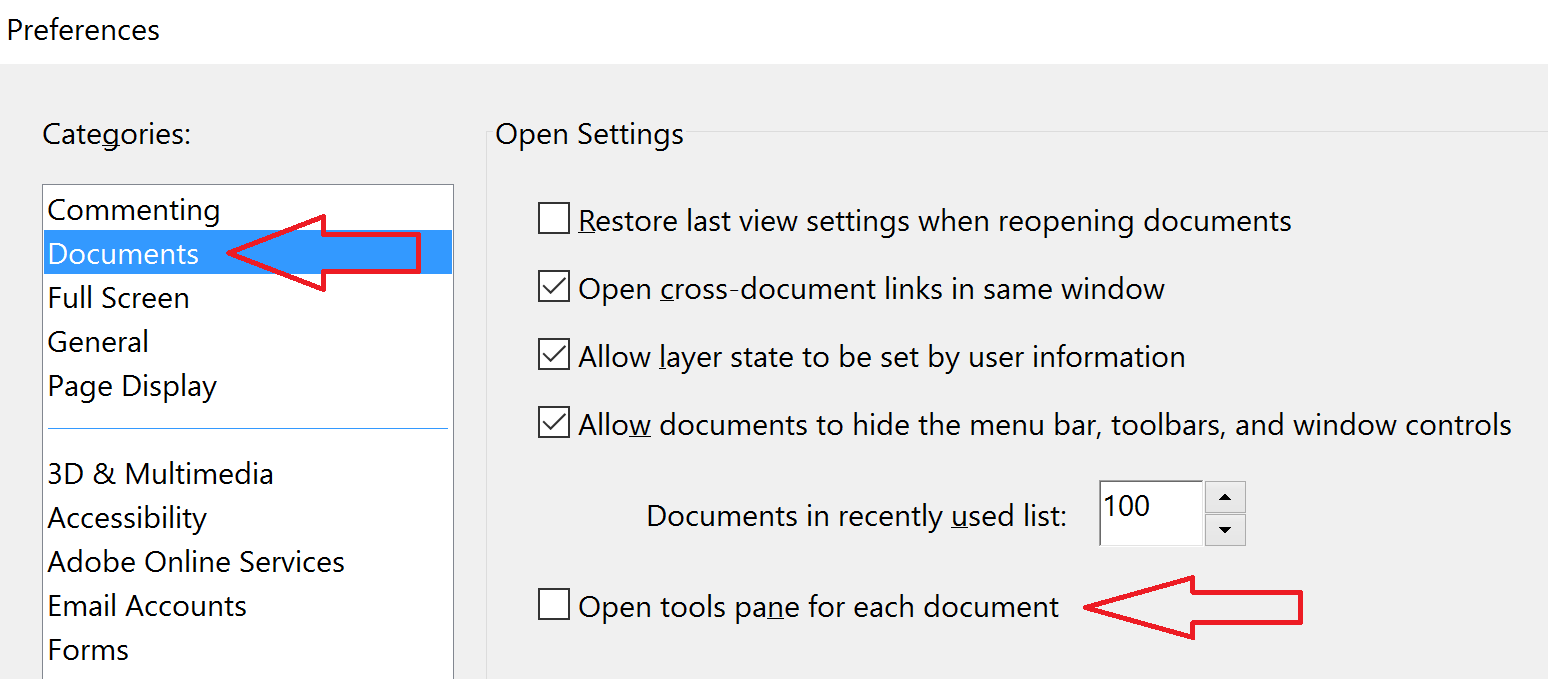The image size is (1548, 679).
Task: Enable Restore last view settings checkbox
Action: [554, 219]
